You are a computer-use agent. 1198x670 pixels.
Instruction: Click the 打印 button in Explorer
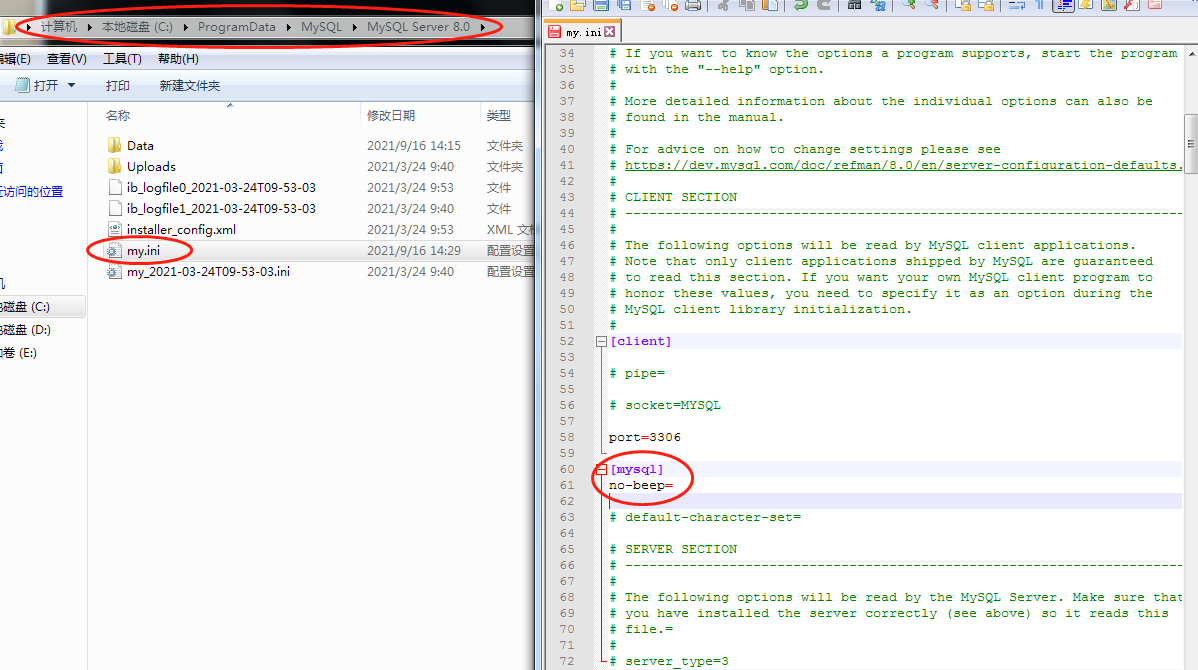click(116, 85)
